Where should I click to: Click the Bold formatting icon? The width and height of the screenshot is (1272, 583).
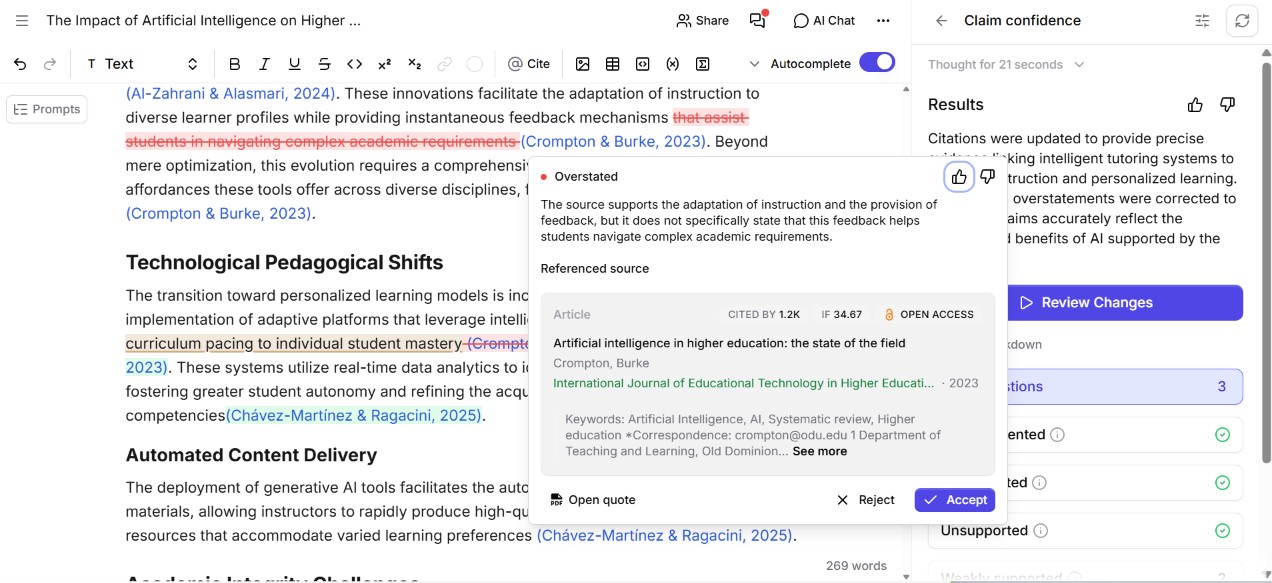click(x=234, y=64)
